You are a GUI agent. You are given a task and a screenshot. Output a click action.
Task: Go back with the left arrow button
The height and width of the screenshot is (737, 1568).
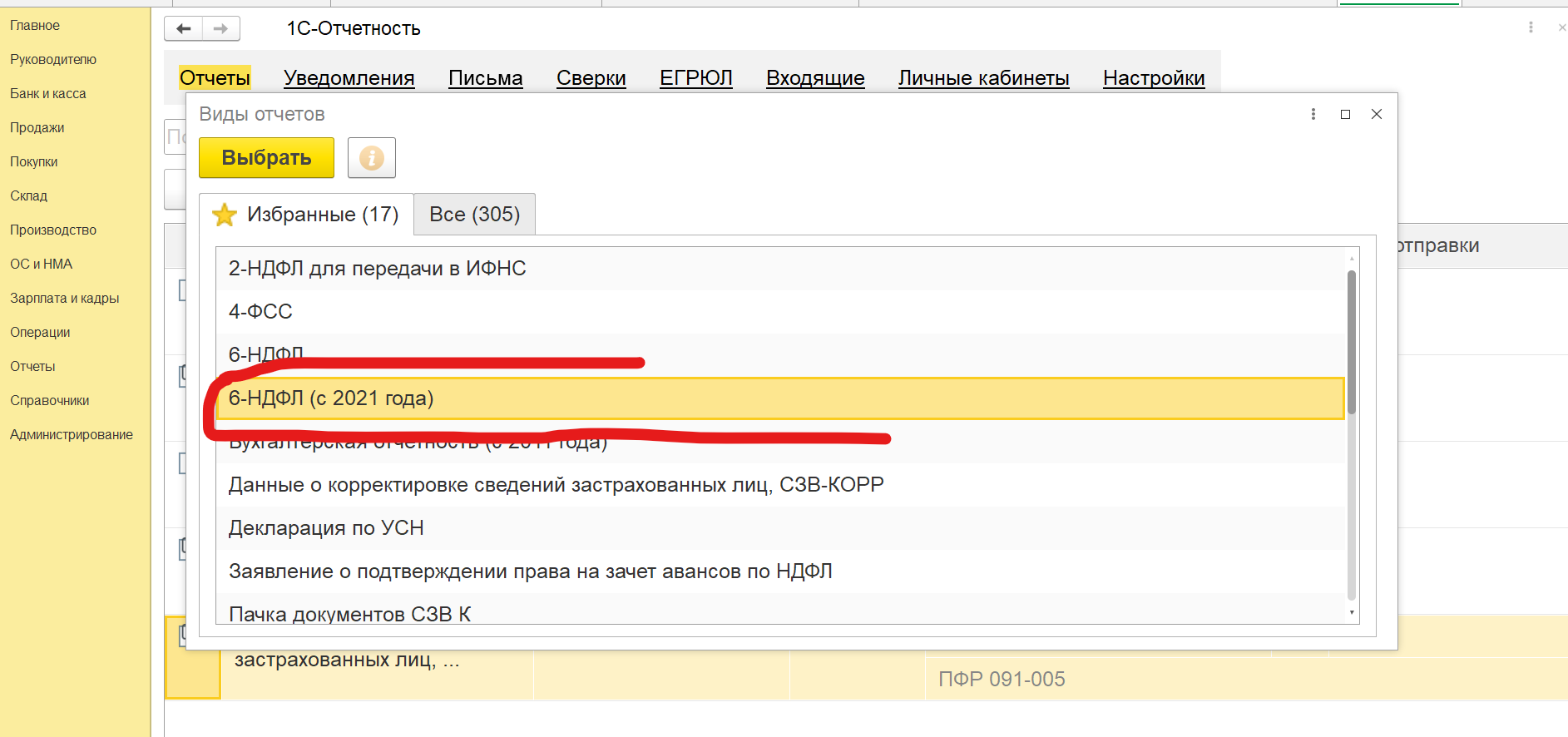coord(184,28)
